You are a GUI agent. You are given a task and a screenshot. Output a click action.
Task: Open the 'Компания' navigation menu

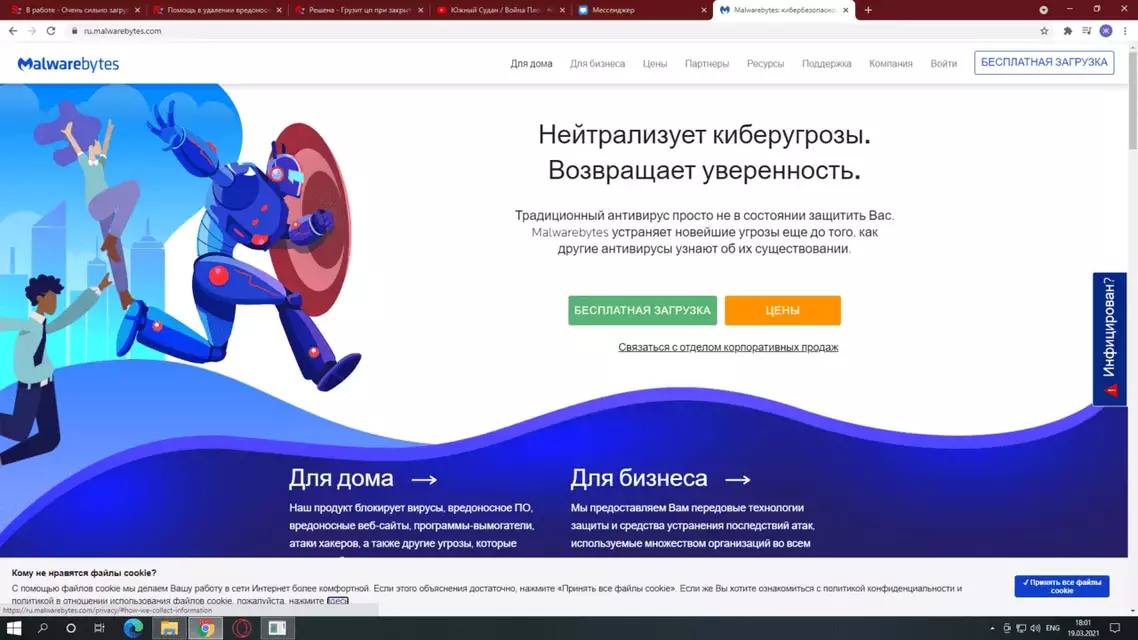coord(891,64)
